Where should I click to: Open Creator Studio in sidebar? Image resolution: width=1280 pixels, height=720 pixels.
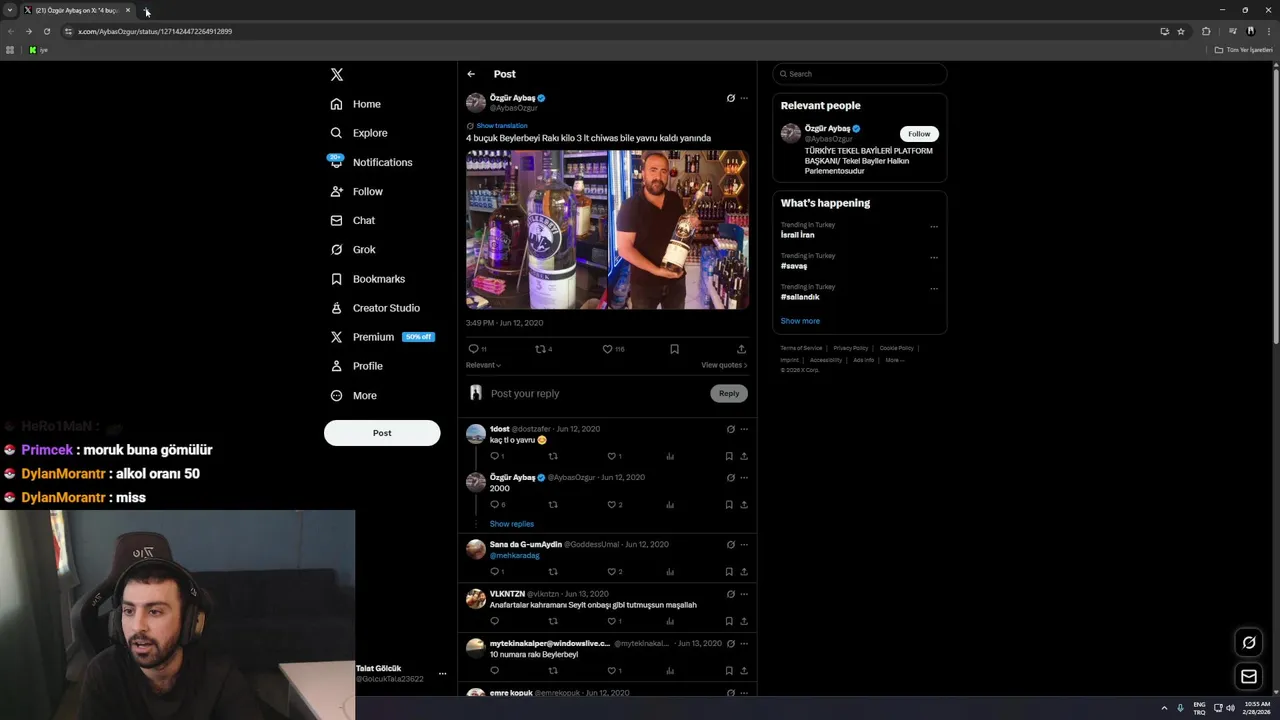click(375, 308)
